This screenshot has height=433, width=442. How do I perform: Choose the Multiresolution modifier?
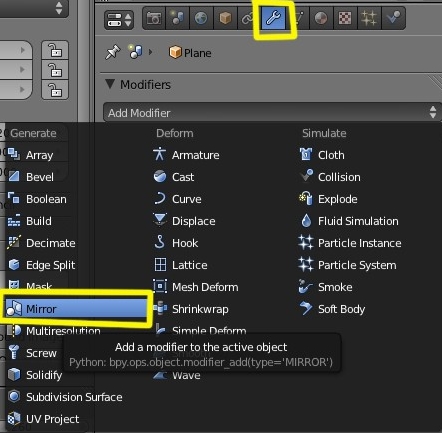53,331
